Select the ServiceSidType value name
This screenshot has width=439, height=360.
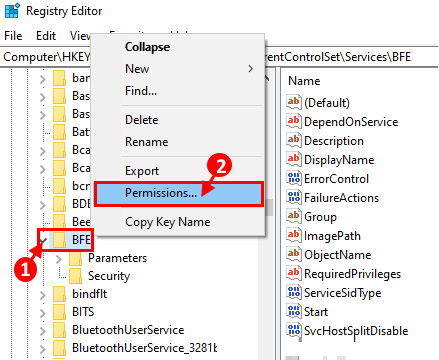[343, 293]
